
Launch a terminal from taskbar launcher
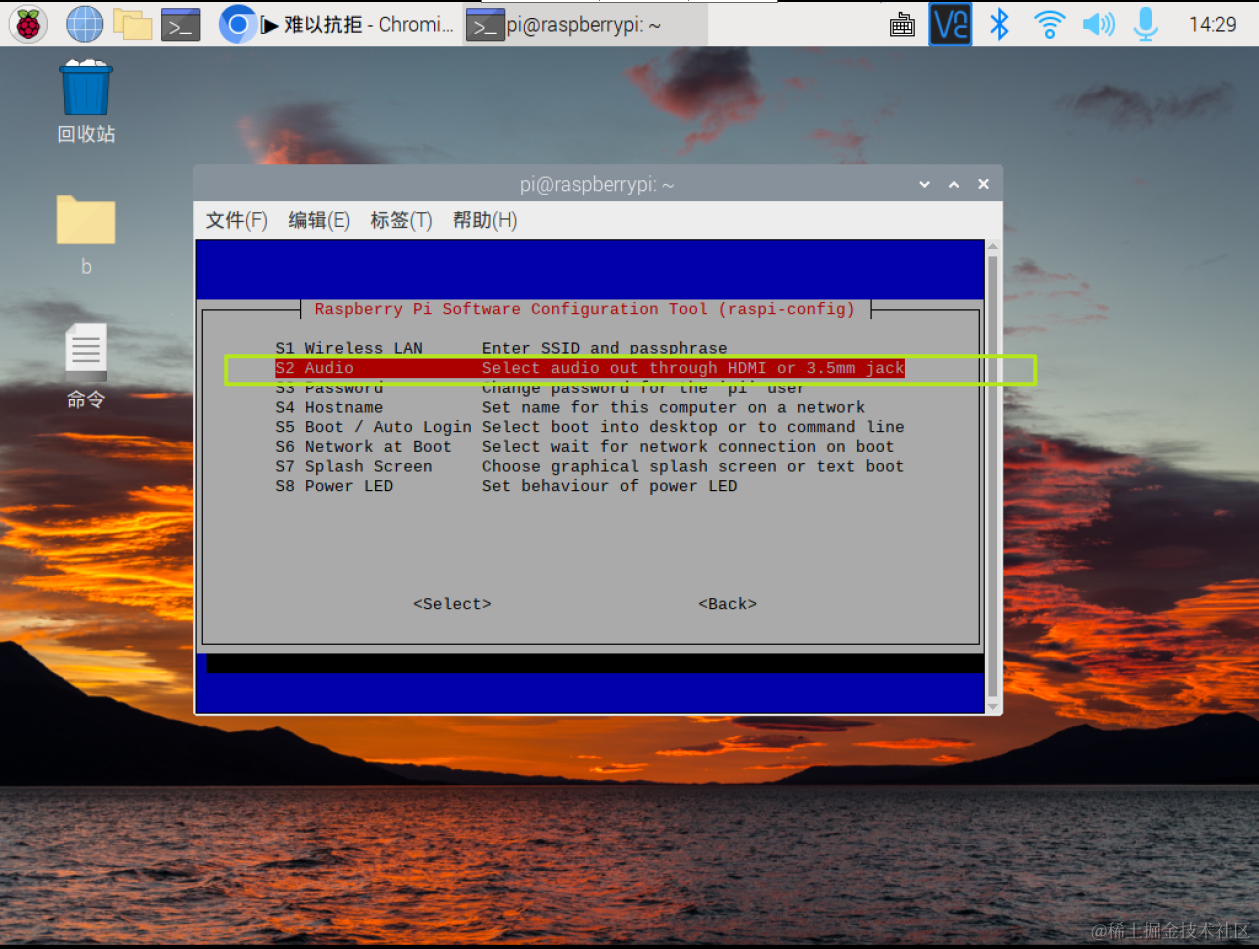[x=181, y=24]
